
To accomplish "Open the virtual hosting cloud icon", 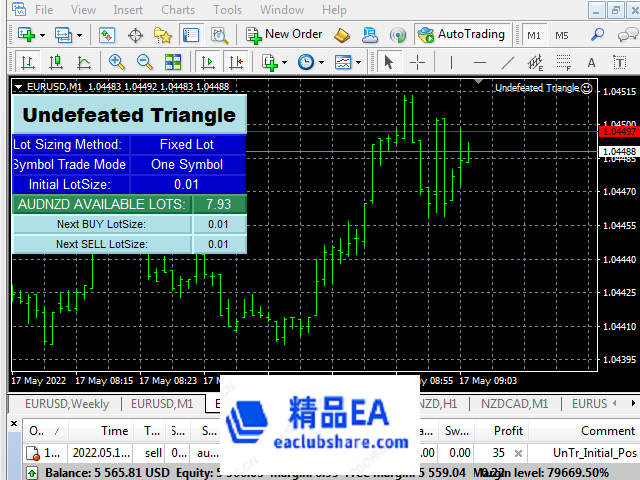I will click(x=370, y=35).
